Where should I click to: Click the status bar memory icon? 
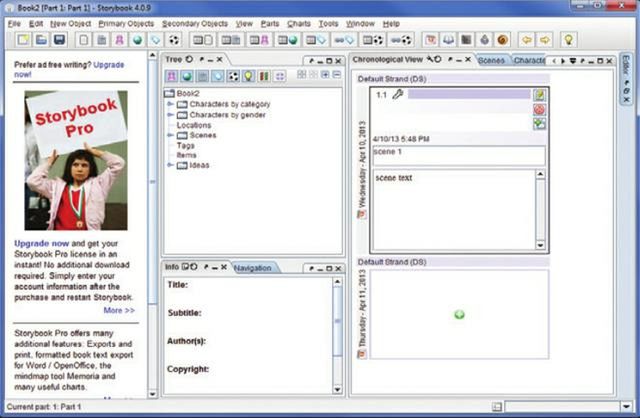[497, 407]
